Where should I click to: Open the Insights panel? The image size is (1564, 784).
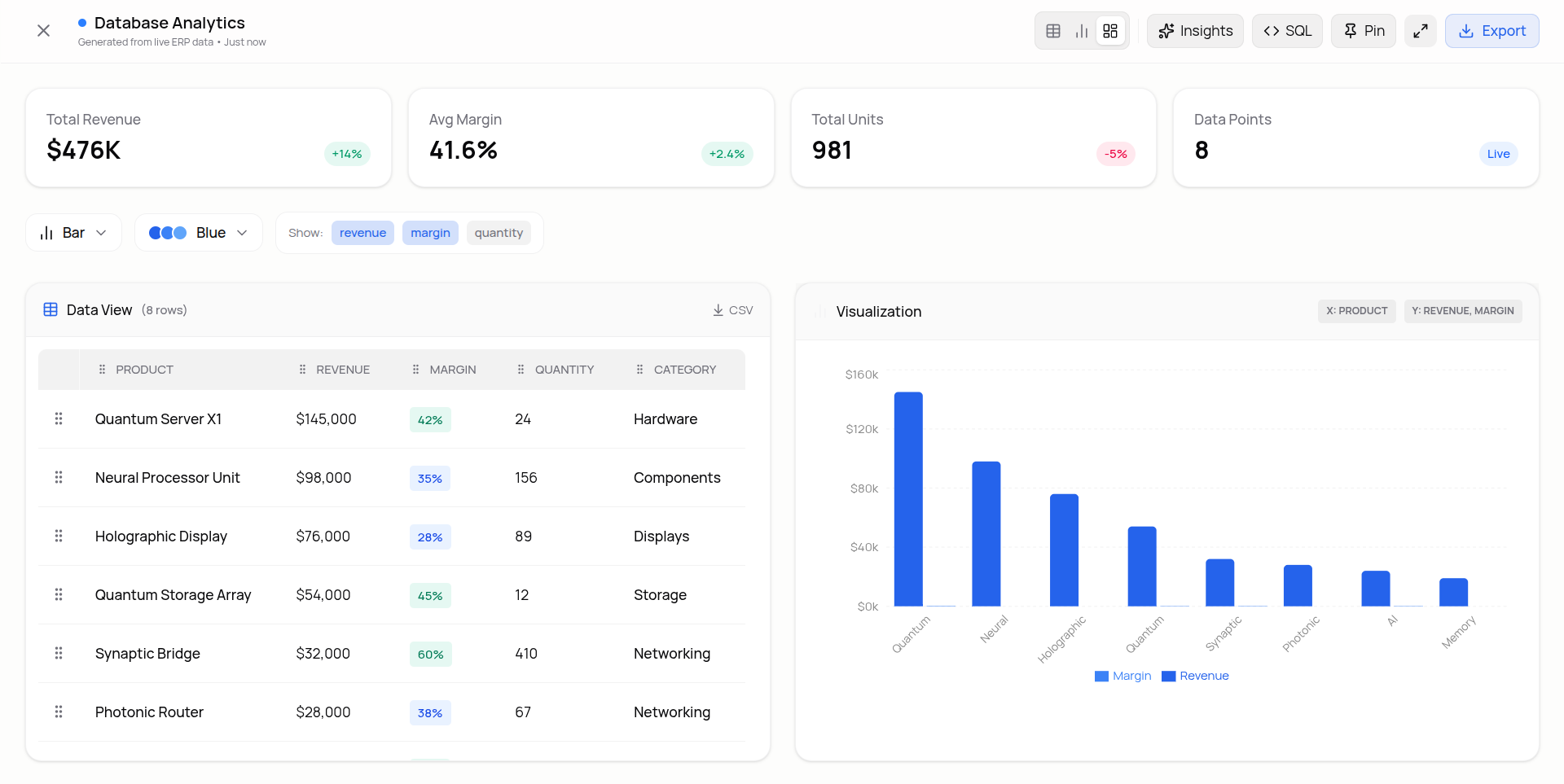tap(1195, 31)
